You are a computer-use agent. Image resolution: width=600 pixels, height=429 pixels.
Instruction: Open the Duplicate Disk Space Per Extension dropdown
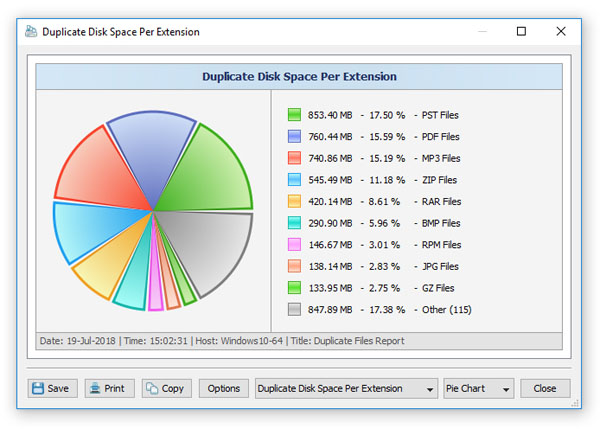click(346, 388)
